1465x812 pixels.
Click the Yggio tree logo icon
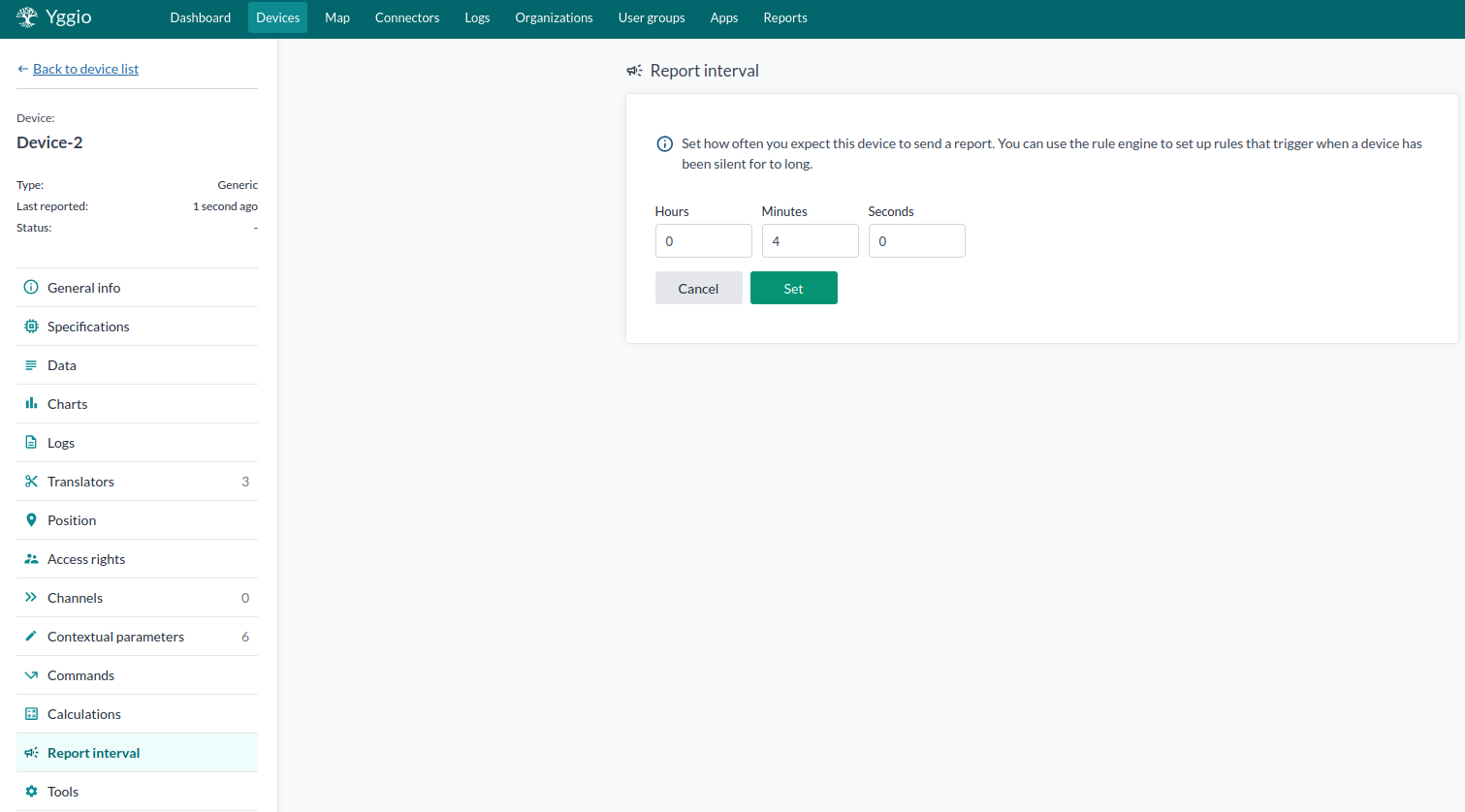point(27,17)
